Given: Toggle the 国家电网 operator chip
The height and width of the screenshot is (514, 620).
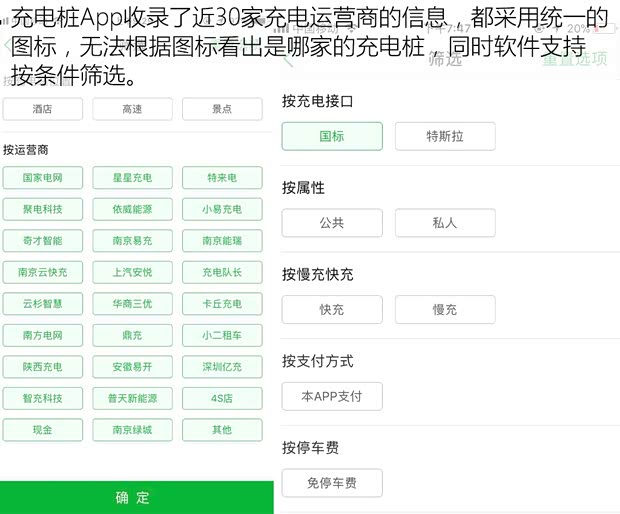Looking at the screenshot, I should click(43, 178).
